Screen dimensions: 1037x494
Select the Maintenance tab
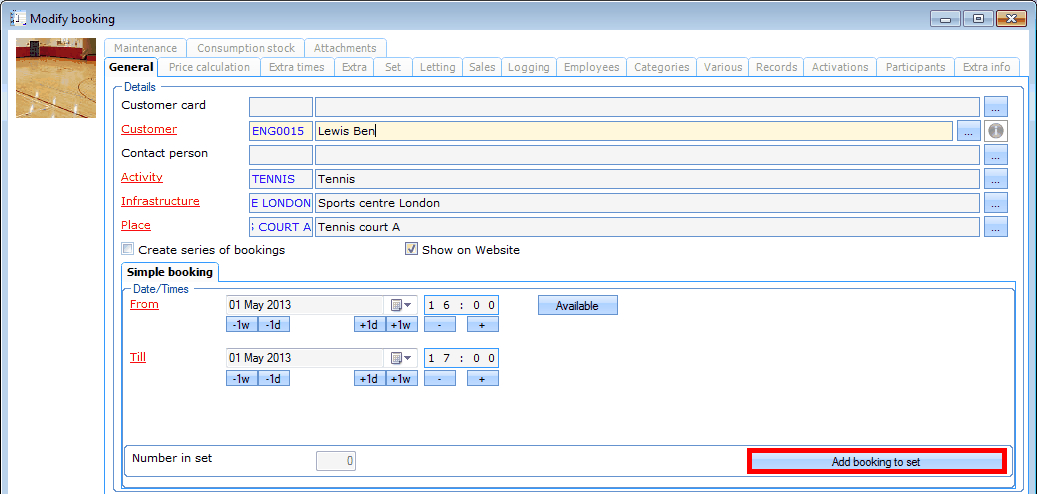145,48
